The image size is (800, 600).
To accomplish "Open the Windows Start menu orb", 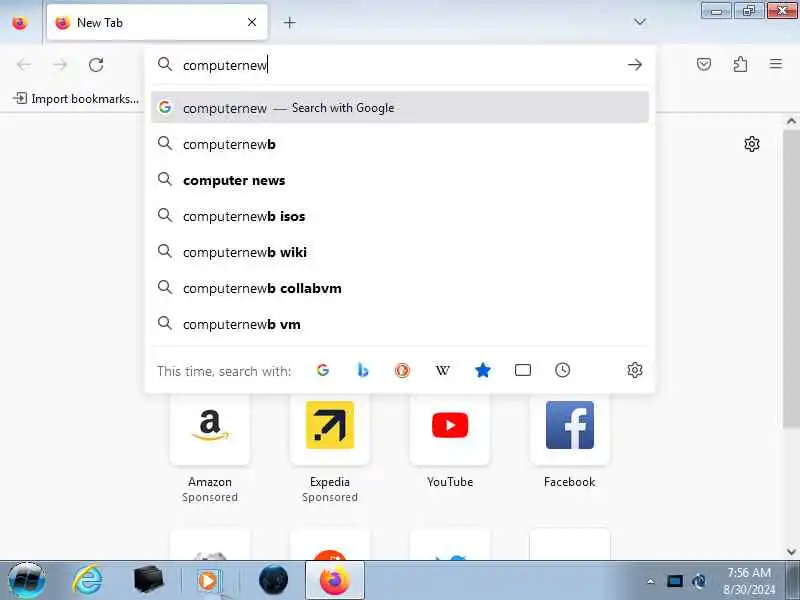I will point(27,581).
